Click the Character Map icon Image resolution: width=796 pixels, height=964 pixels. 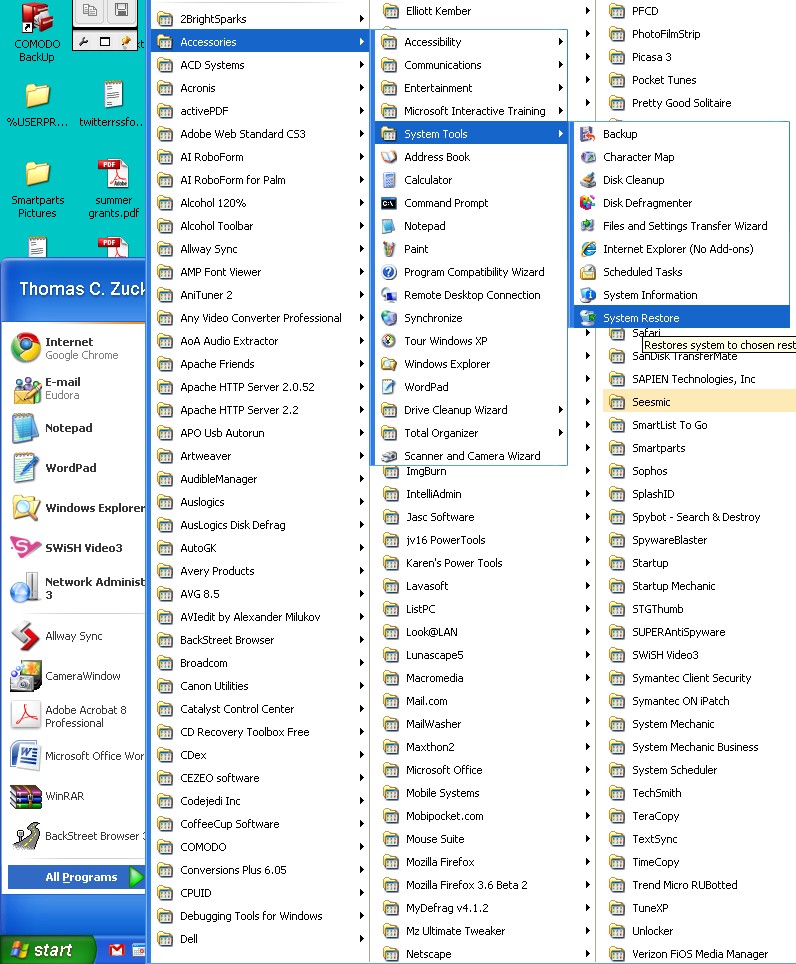(x=588, y=157)
